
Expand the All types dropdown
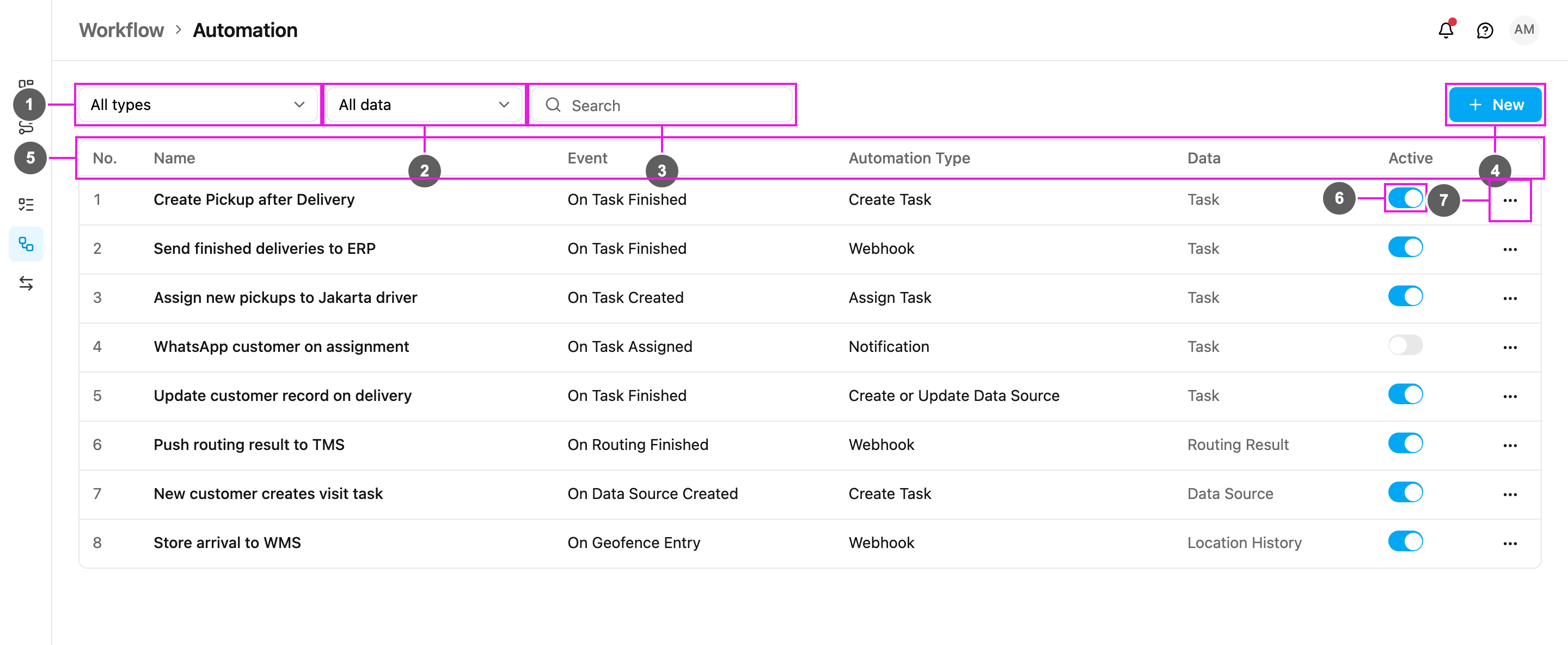198,105
